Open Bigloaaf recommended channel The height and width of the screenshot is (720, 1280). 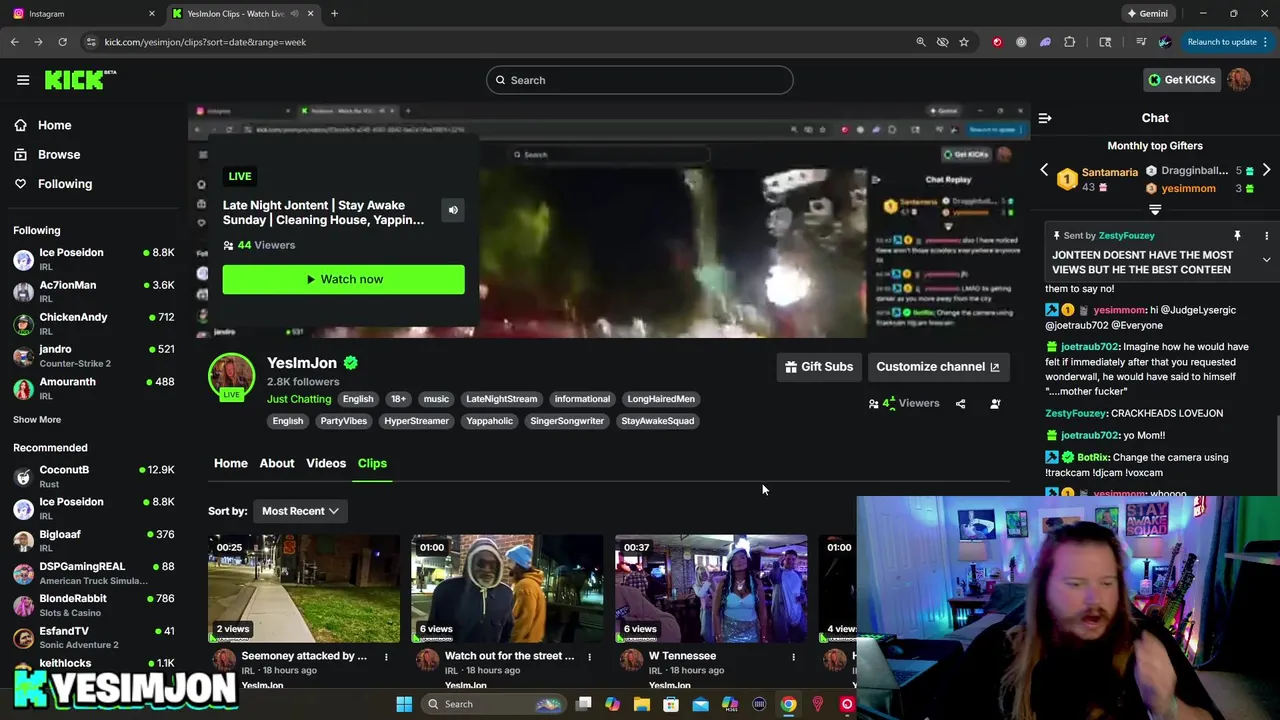(x=94, y=541)
